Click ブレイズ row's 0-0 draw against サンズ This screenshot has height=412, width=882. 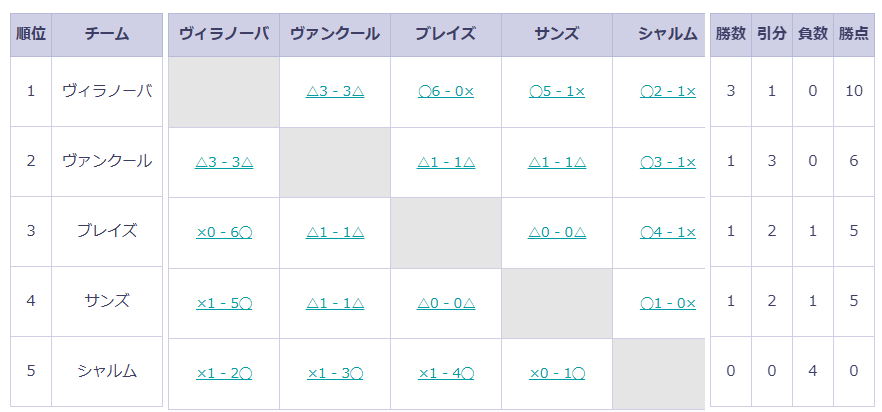(557, 232)
